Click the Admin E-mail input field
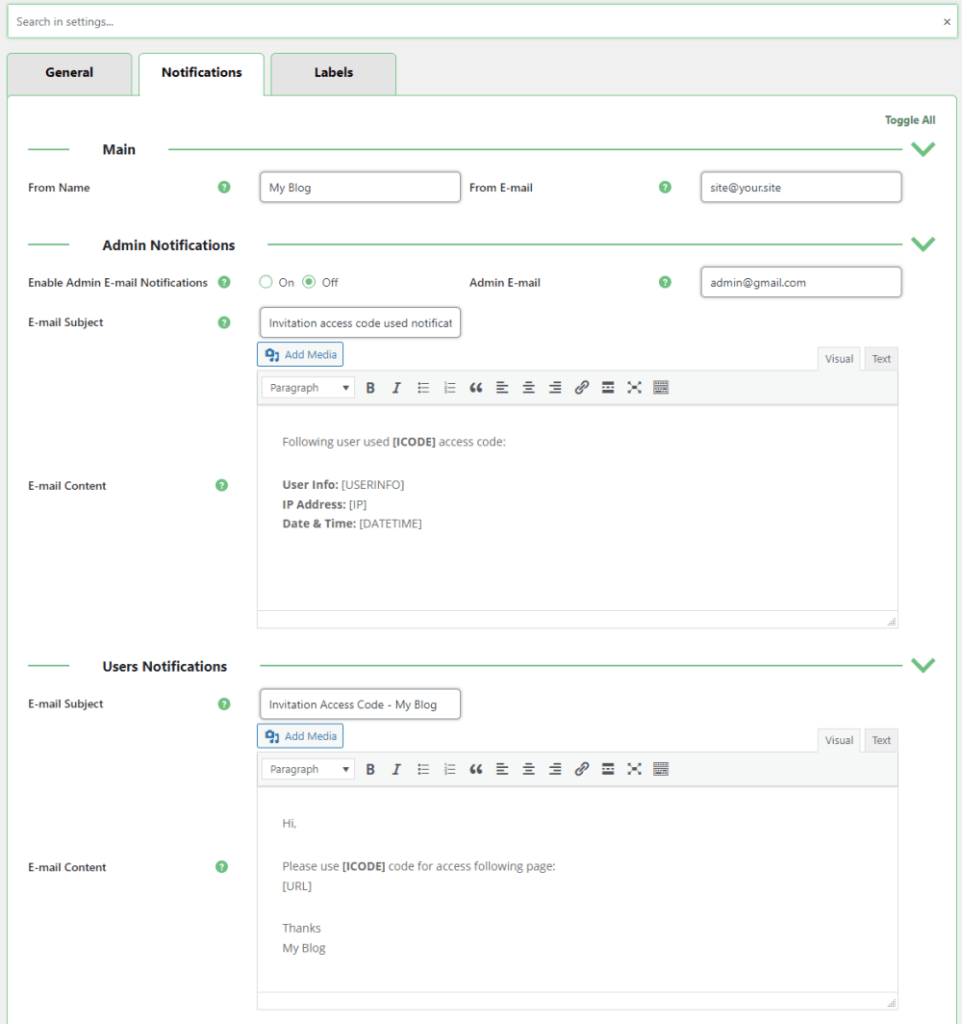This screenshot has width=962, height=1024. click(x=800, y=282)
